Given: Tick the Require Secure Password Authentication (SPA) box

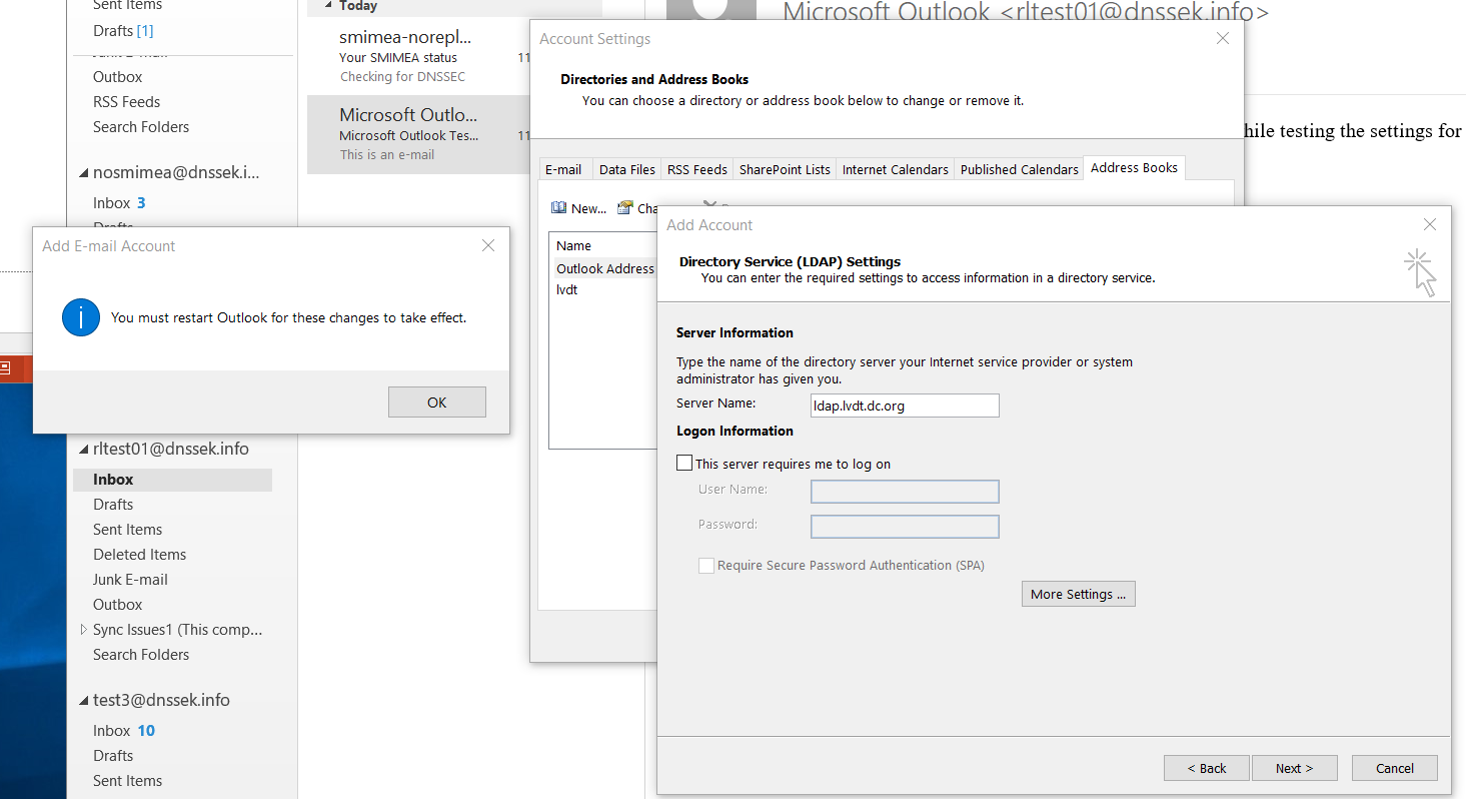Looking at the screenshot, I should tap(707, 565).
